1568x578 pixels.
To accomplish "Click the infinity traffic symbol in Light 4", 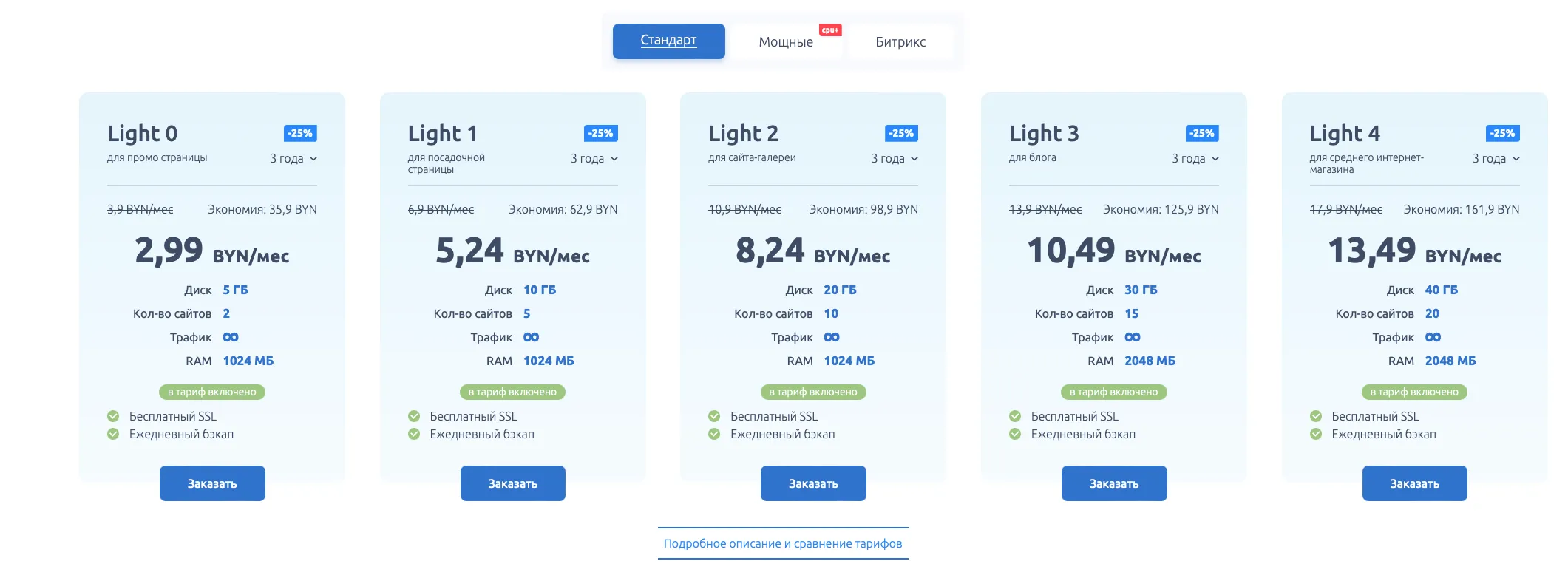I will (1433, 337).
